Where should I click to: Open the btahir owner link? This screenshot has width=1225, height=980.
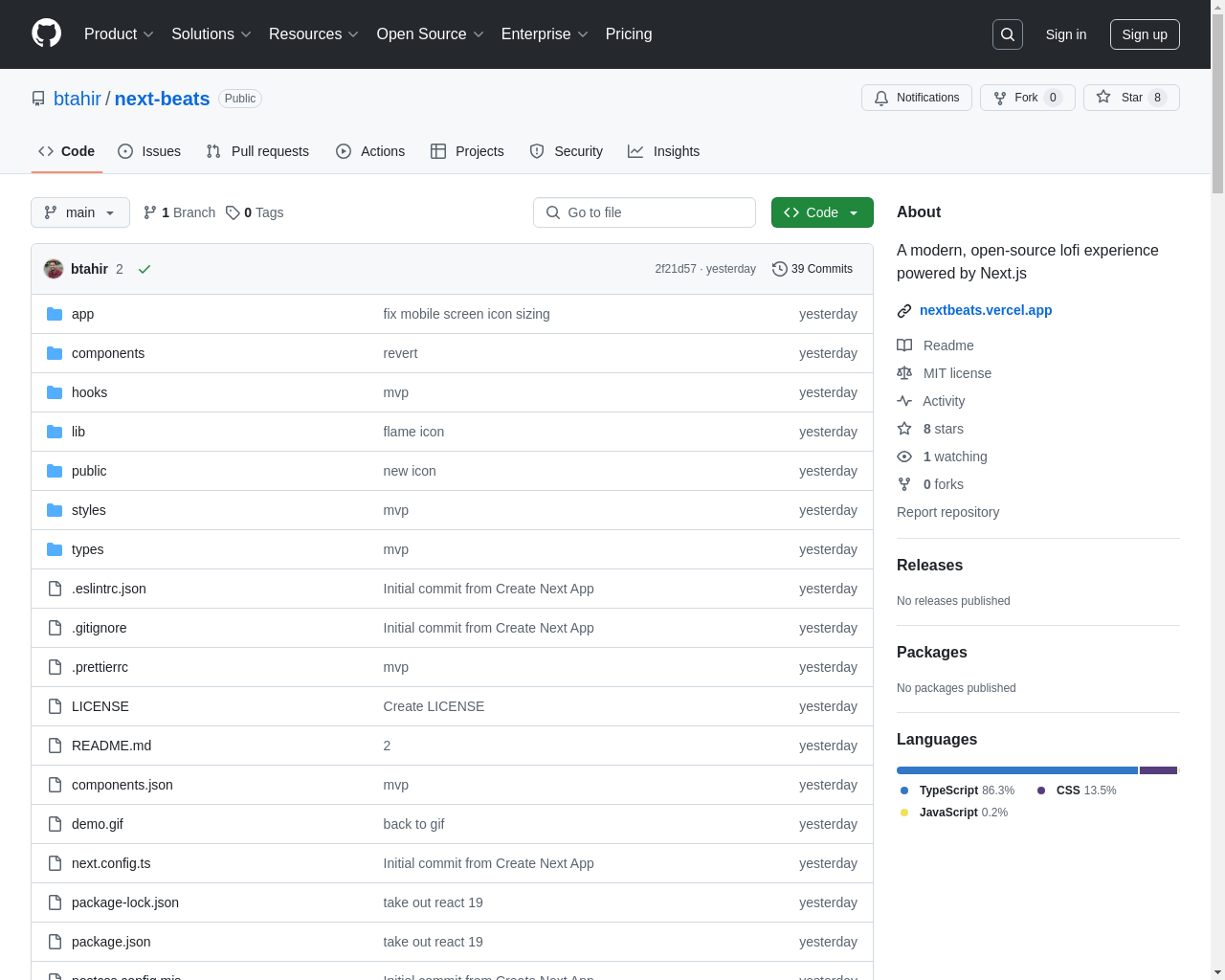(x=78, y=99)
